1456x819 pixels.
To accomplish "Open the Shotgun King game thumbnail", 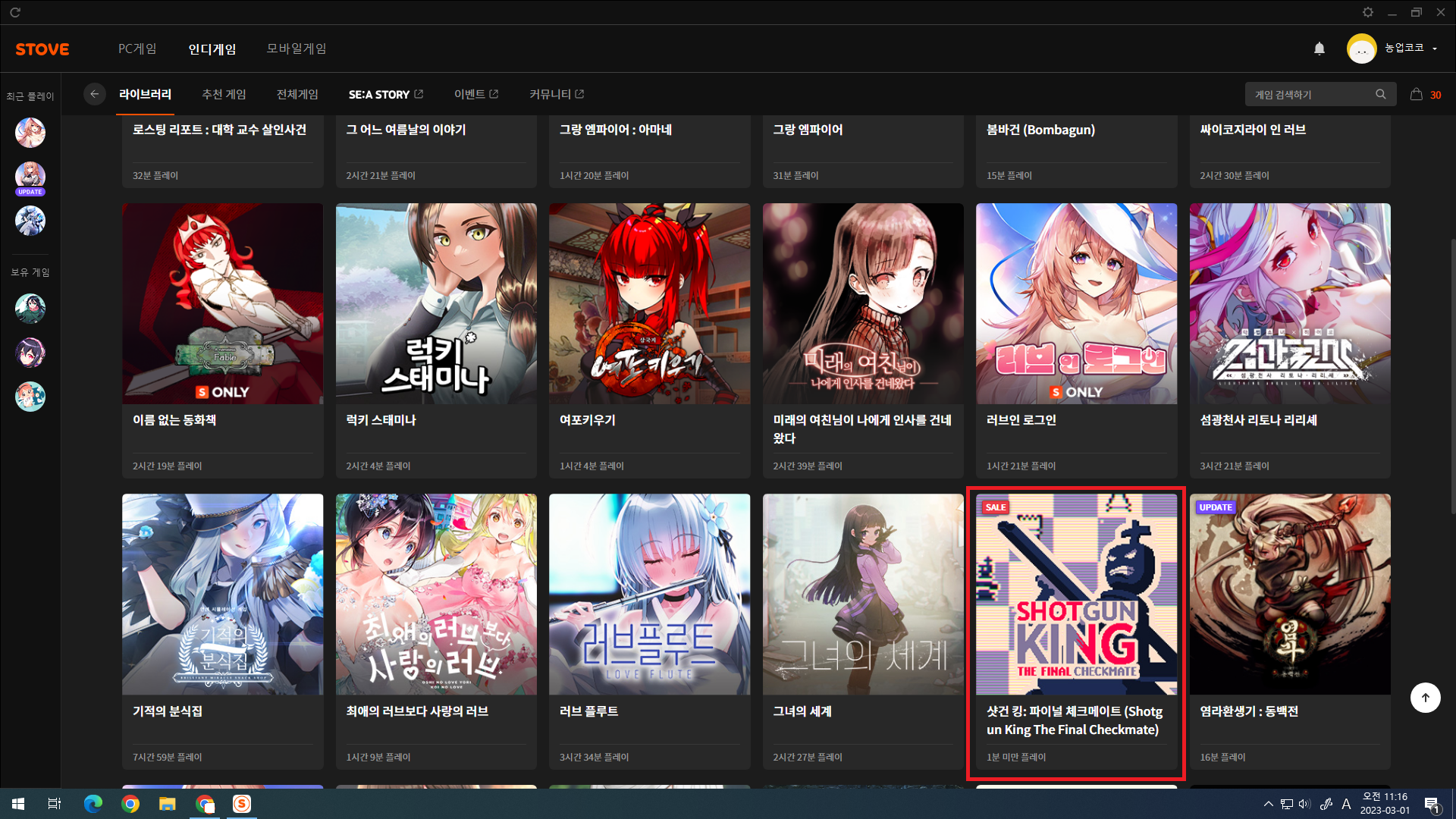I will pos(1076,594).
